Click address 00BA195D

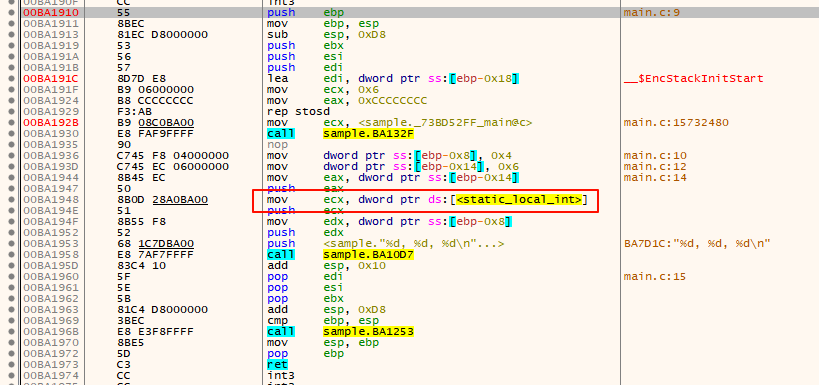tap(51, 265)
